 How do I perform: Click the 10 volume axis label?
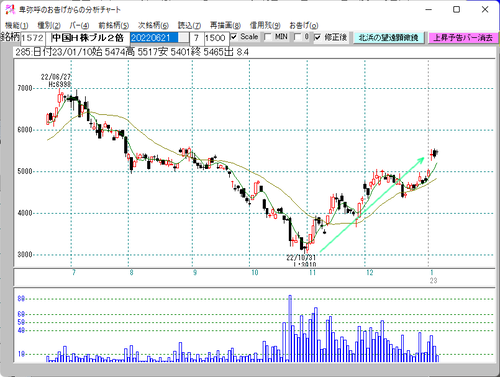(x=21, y=354)
